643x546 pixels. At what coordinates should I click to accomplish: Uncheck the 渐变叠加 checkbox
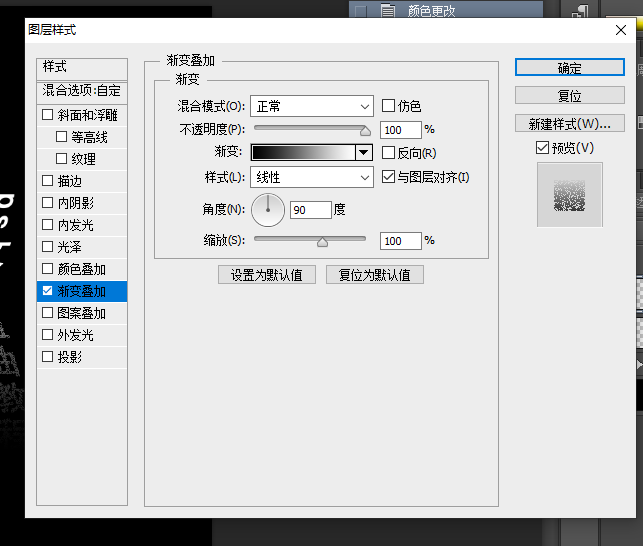coord(48,291)
